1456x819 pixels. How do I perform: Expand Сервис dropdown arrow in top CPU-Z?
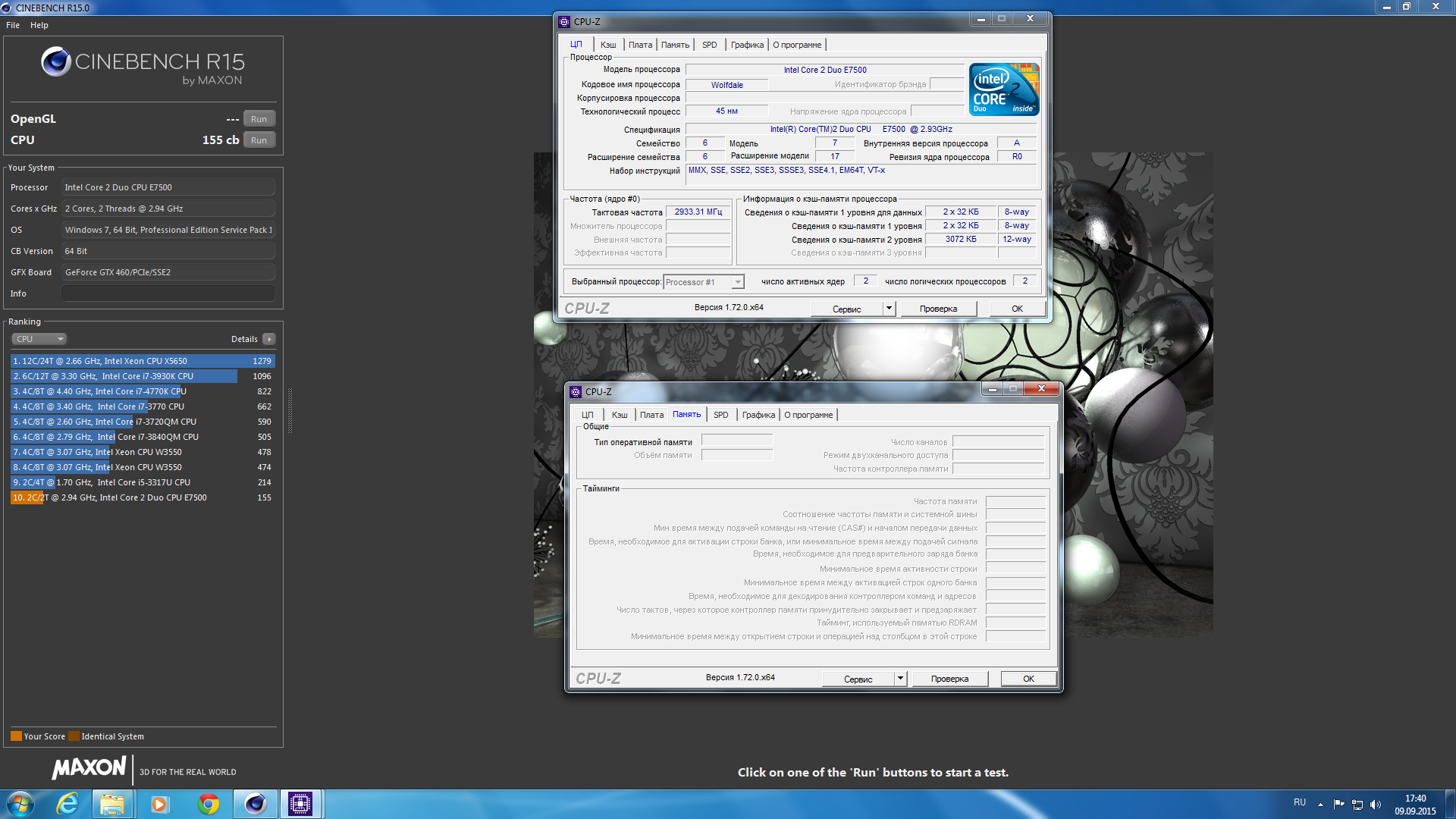coord(890,309)
